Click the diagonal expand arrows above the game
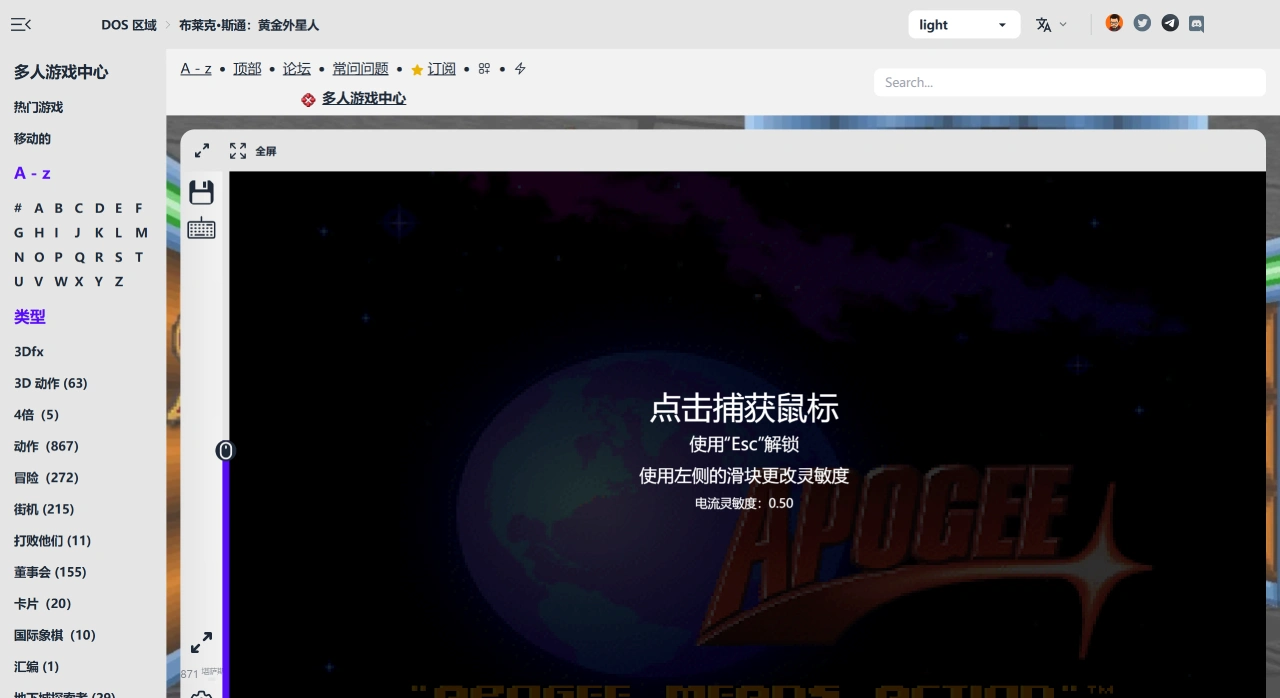Screen dimensions: 1280x698 (202, 151)
